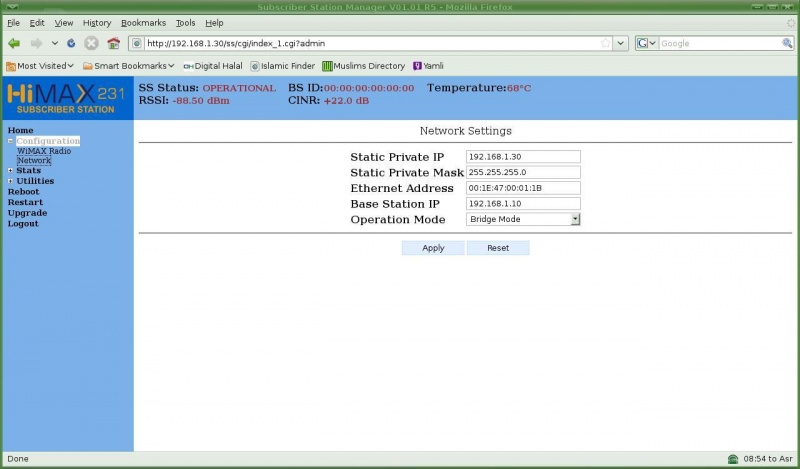800x469 pixels.
Task: Open the Islamic Finder bookmark
Action: [283, 66]
